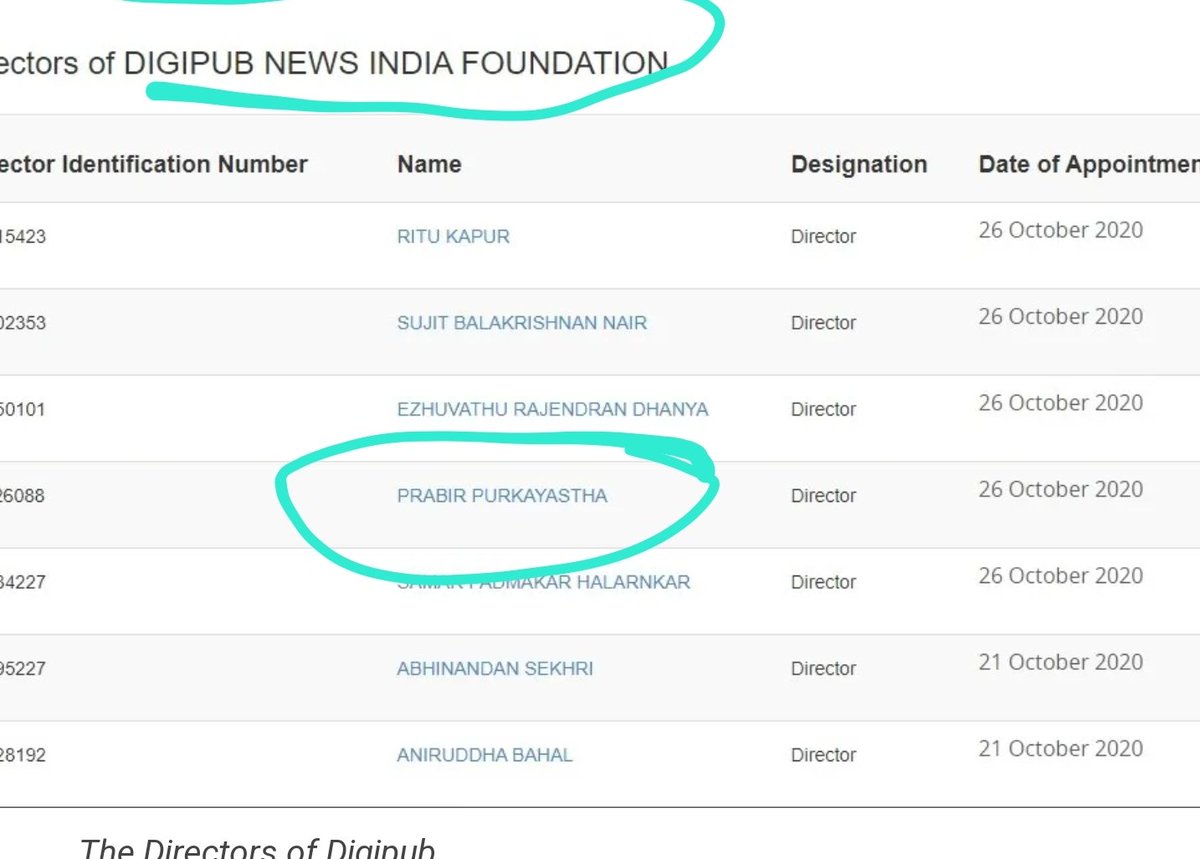This screenshot has width=1200, height=859.
Task: Open ANIRUDDHA BAHAL director link
Action: pyautogui.click(x=485, y=755)
